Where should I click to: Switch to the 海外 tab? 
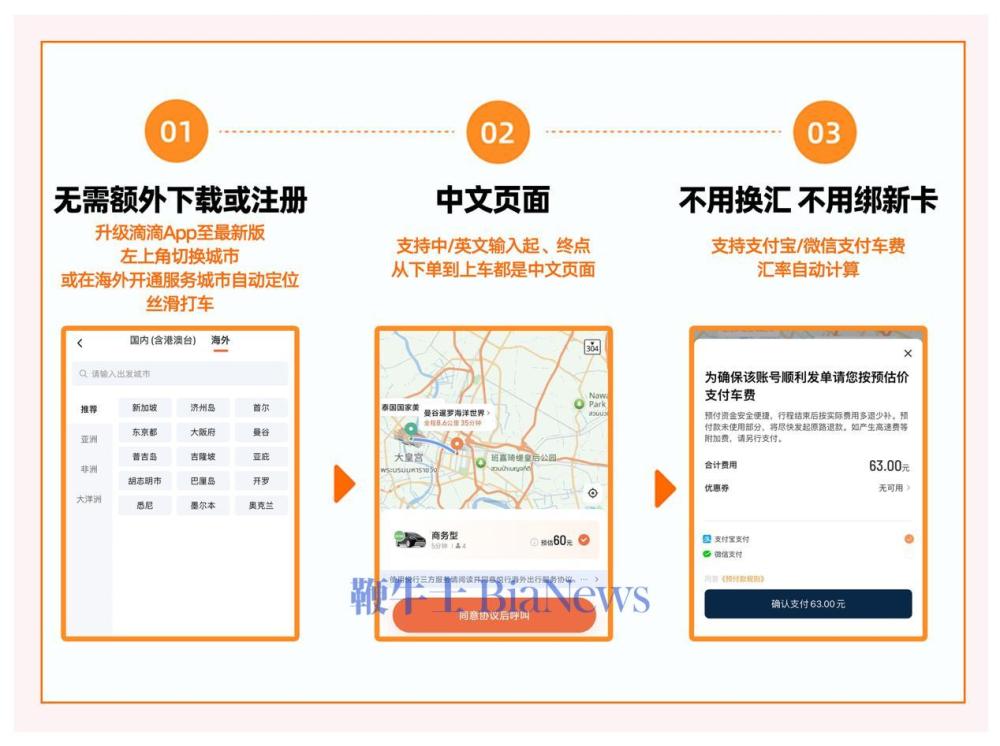[x=220, y=341]
